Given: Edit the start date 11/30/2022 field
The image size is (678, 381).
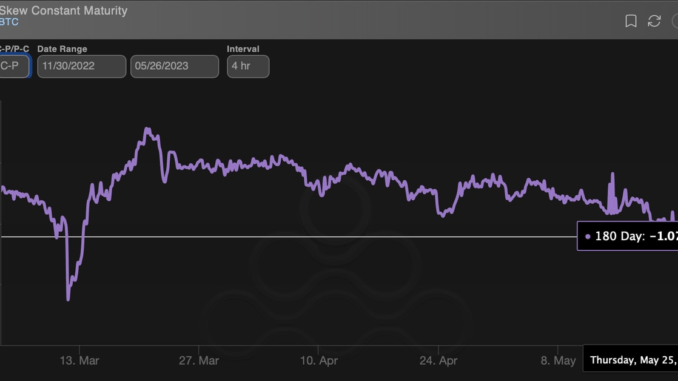Looking at the screenshot, I should coord(82,66).
